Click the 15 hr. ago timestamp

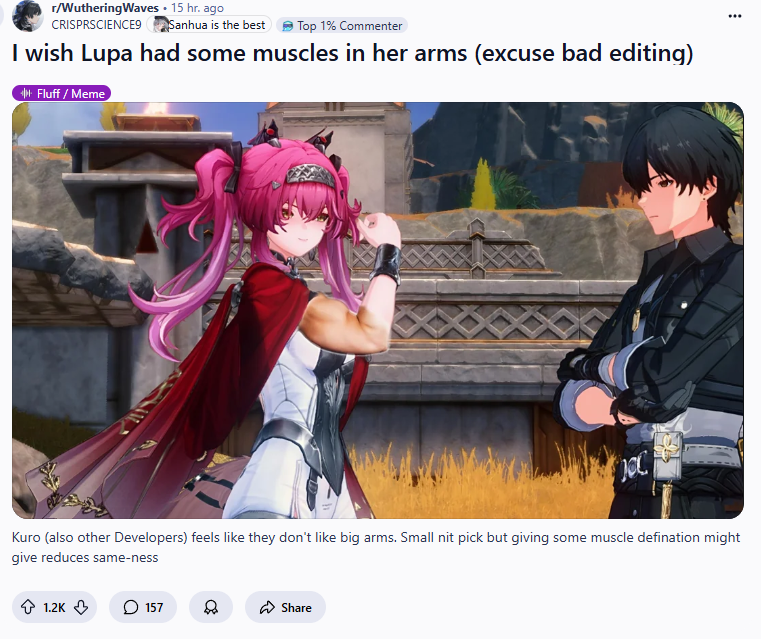point(197,8)
